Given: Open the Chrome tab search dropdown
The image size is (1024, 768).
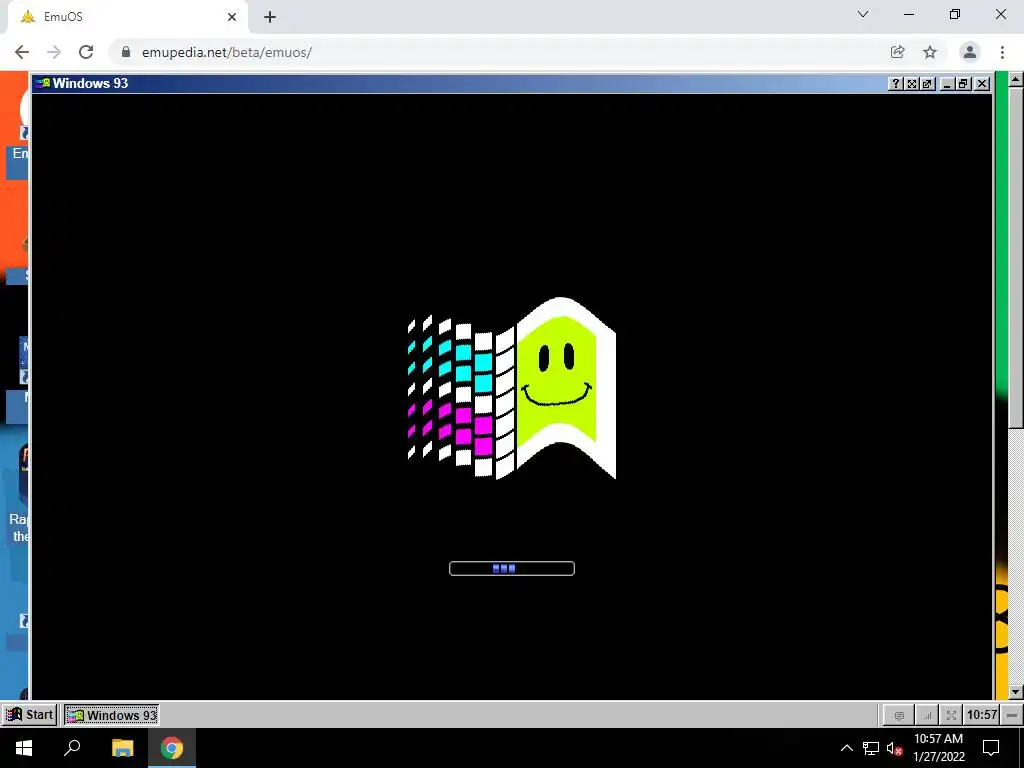Looking at the screenshot, I should 863,14.
